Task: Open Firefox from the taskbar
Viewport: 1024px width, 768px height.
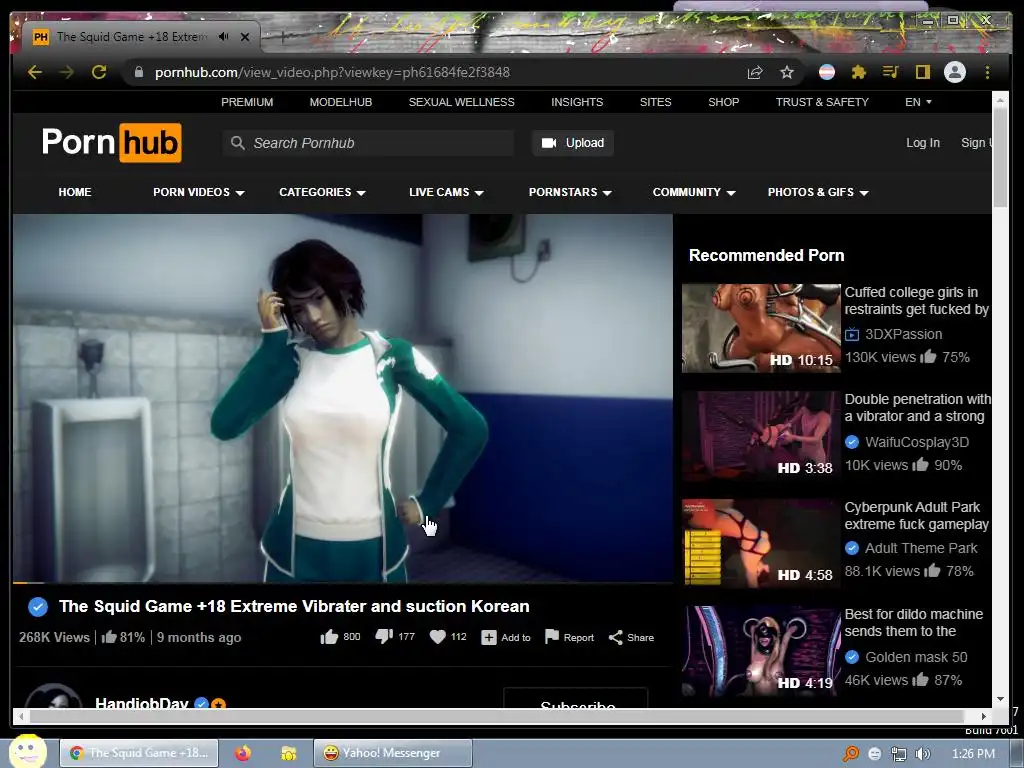Action: tap(243, 753)
